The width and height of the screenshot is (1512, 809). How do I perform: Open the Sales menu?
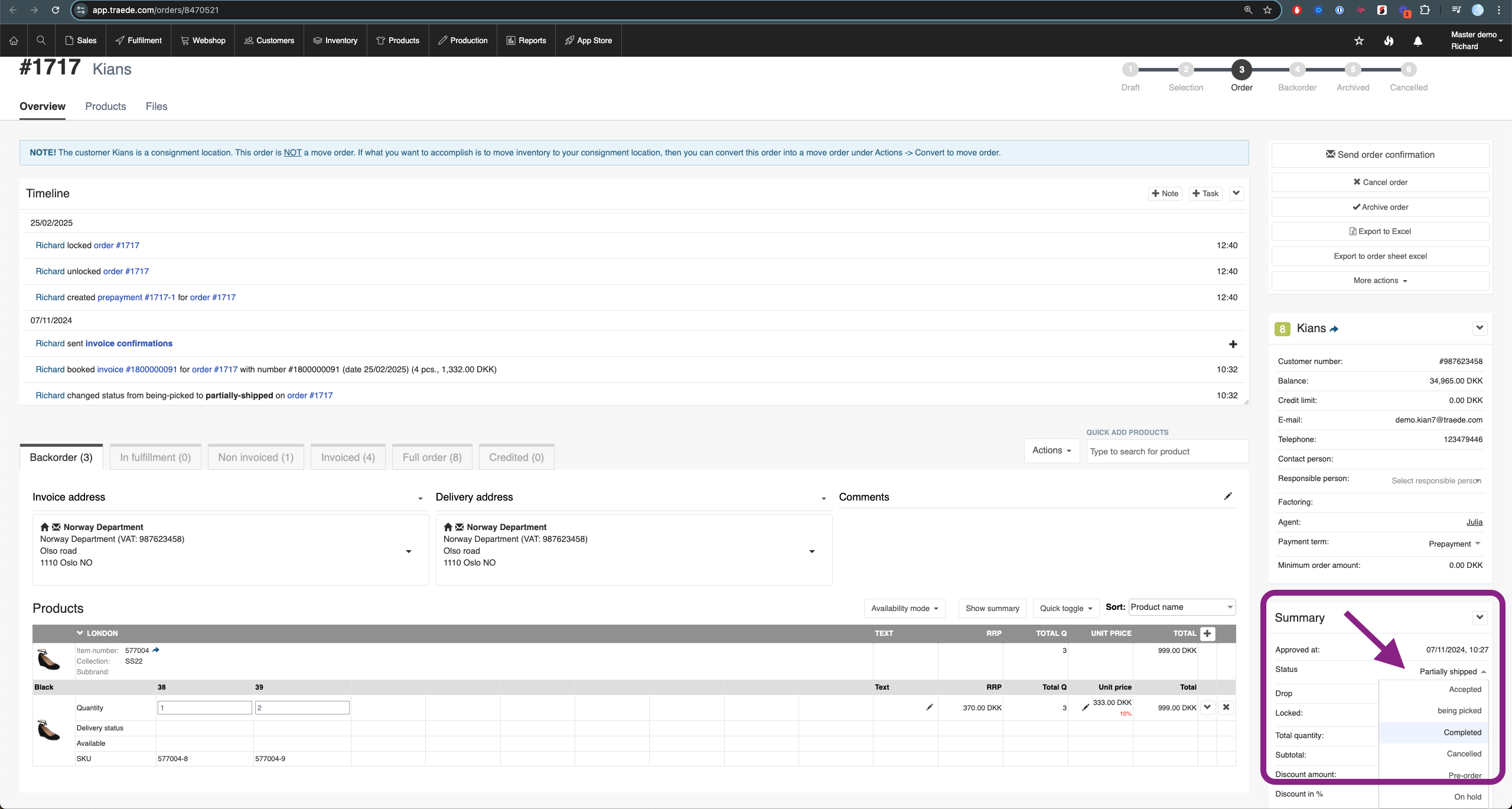point(80,40)
